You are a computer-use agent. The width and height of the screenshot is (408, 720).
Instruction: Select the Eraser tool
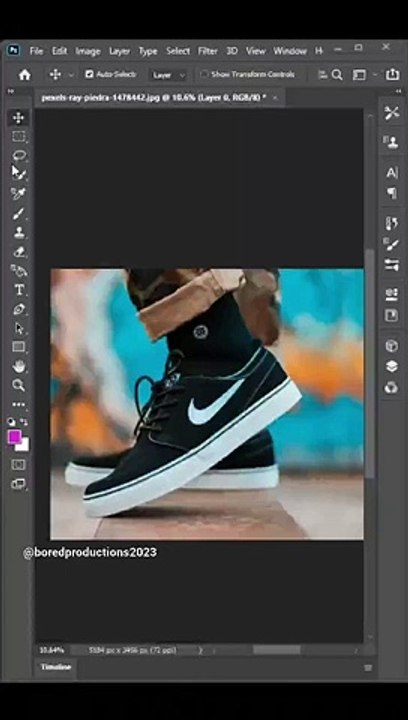click(x=18, y=252)
